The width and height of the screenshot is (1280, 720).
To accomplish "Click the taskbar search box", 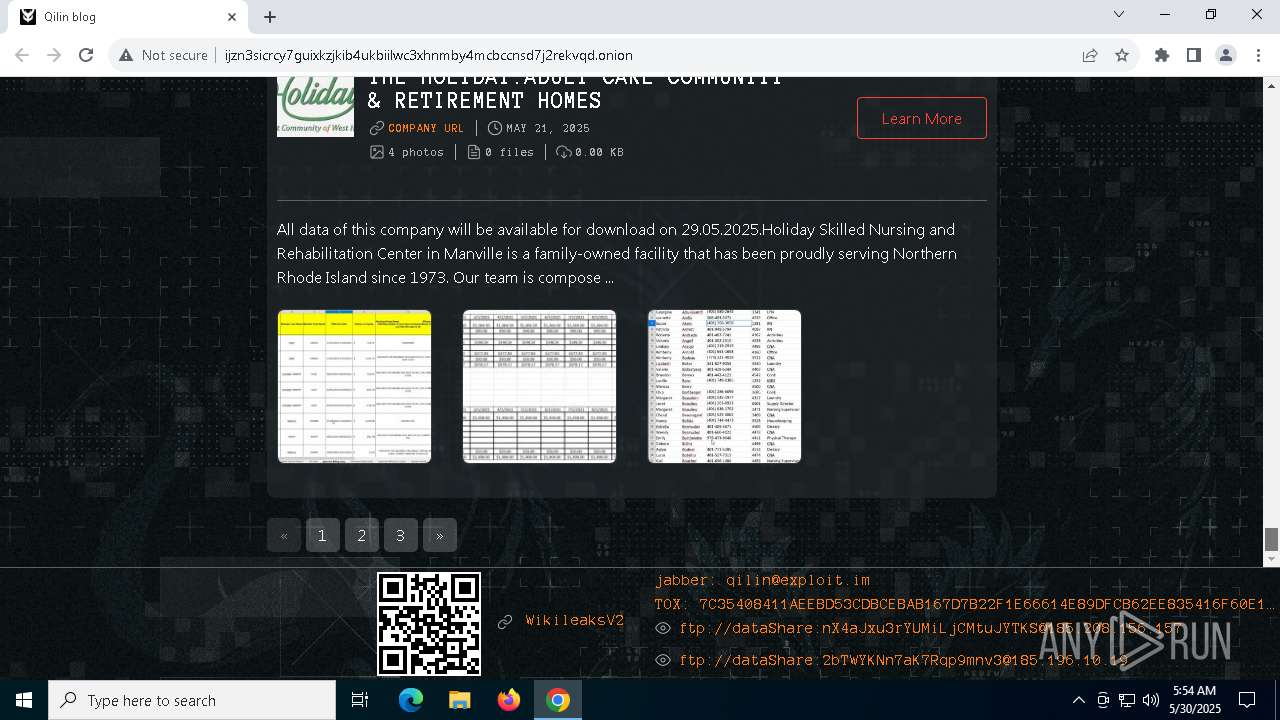I will [192, 700].
